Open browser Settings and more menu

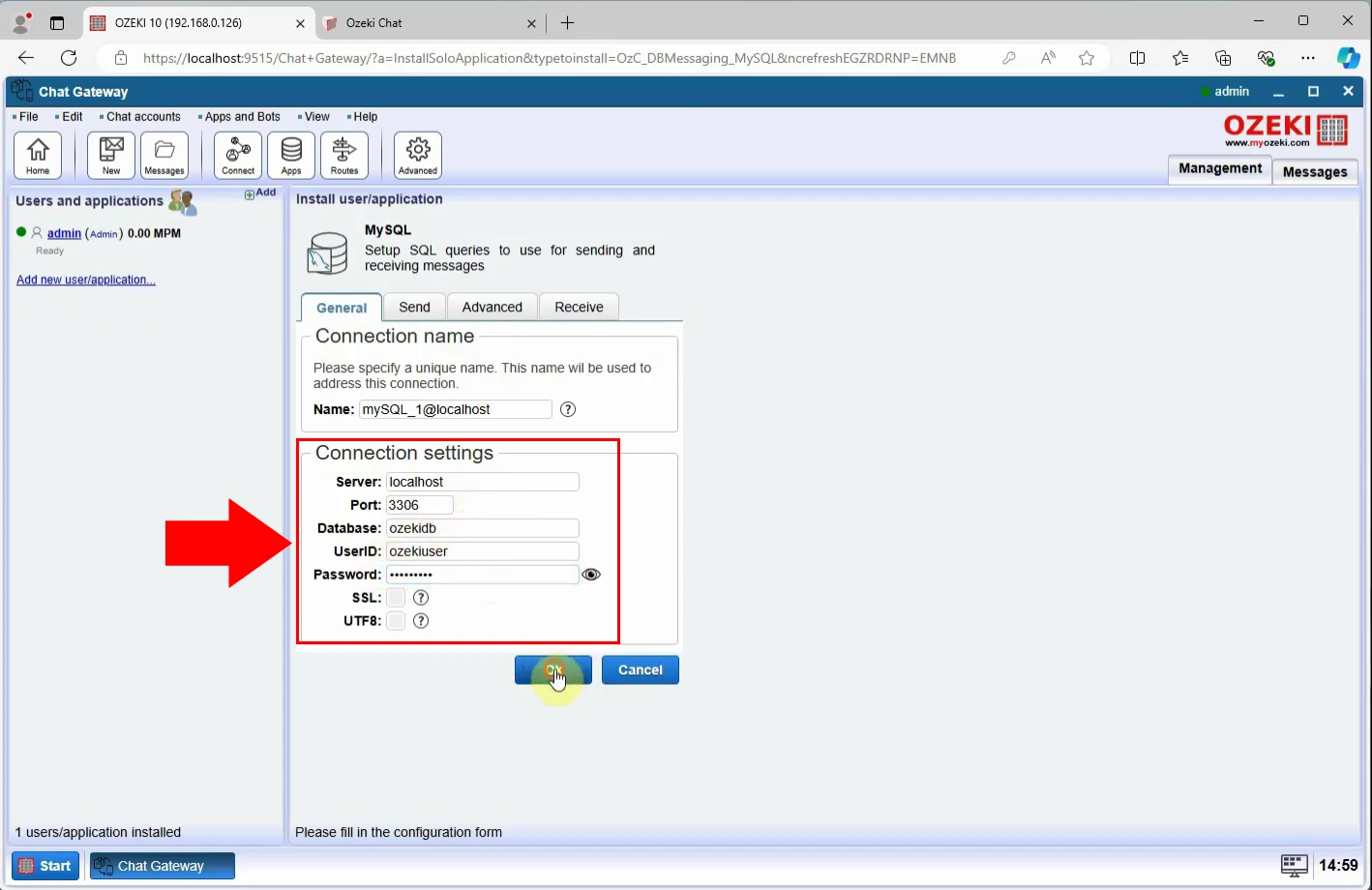point(1308,58)
